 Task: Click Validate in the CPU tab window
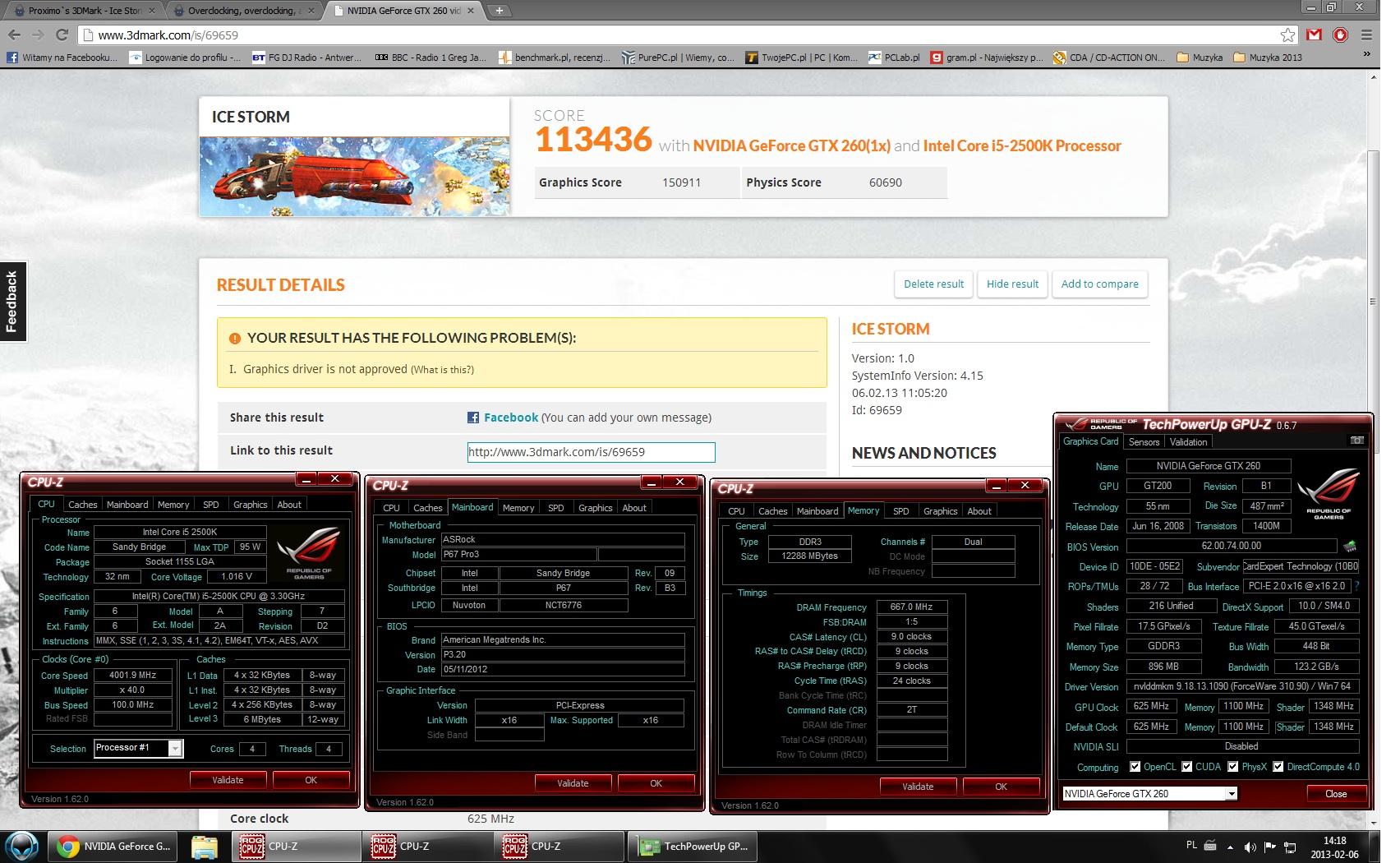click(x=228, y=780)
